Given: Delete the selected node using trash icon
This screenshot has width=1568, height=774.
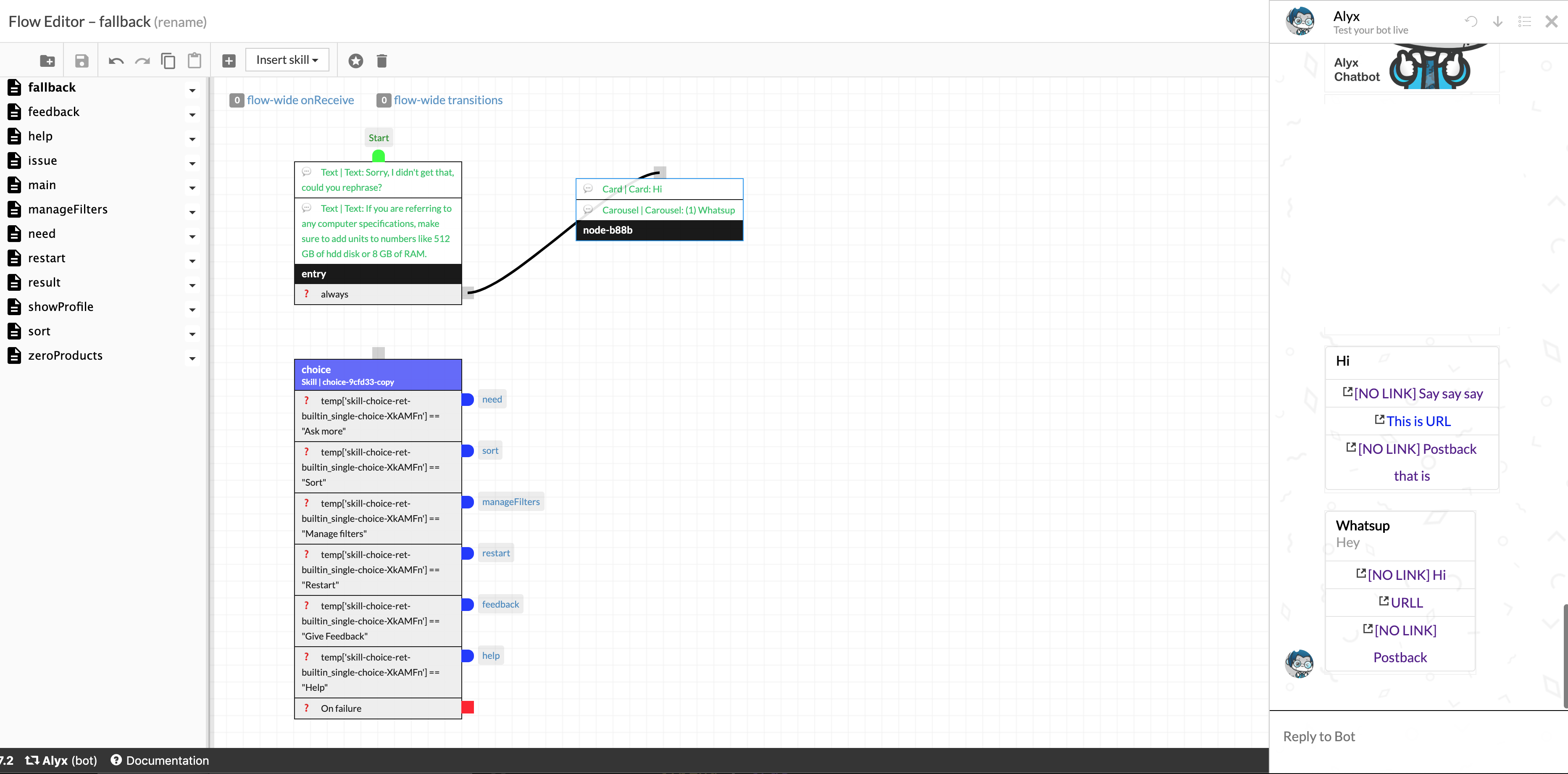Looking at the screenshot, I should (x=381, y=60).
